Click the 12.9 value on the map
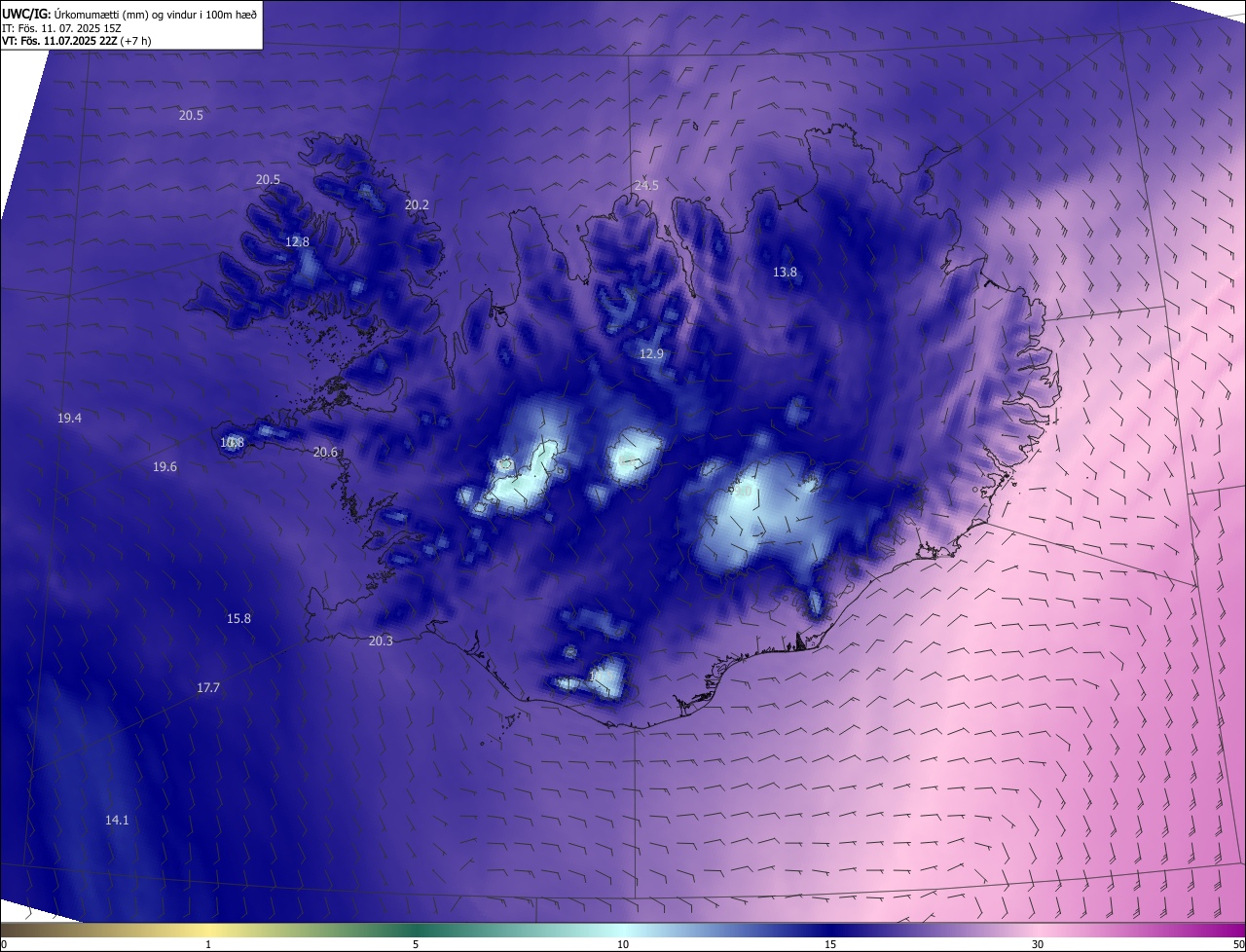The image size is (1246, 952). [x=651, y=353]
